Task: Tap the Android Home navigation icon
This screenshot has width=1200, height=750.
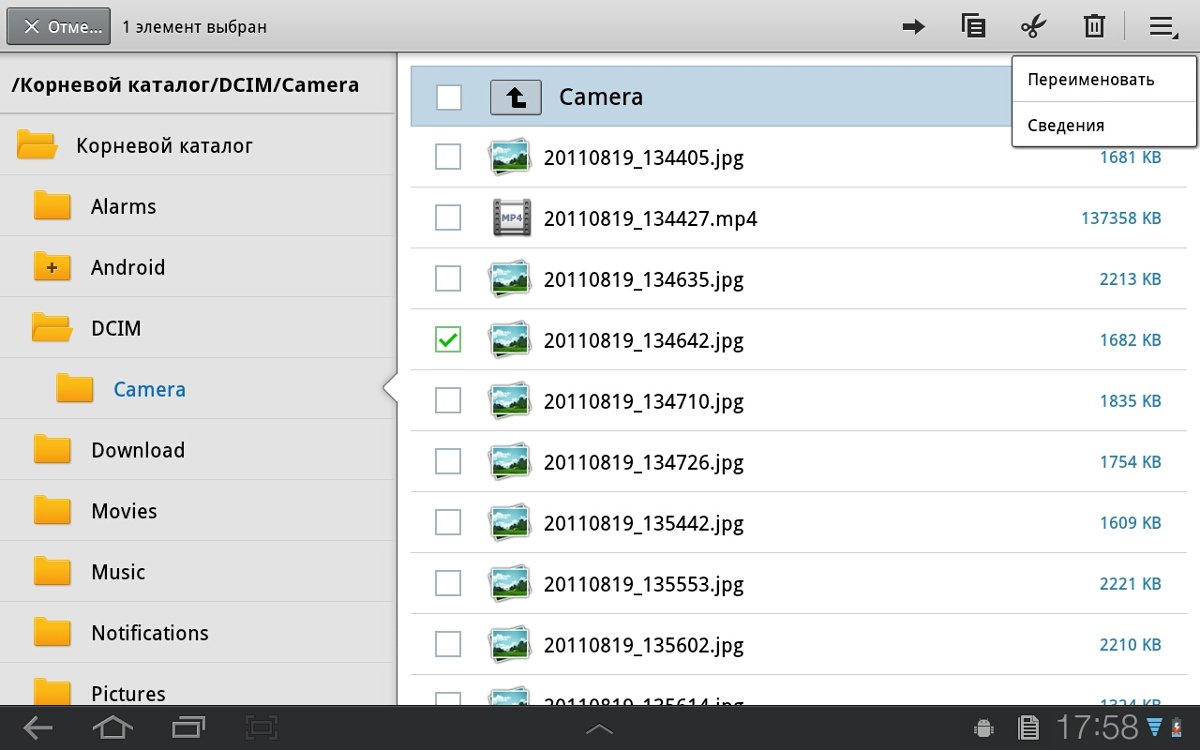Action: (112, 727)
